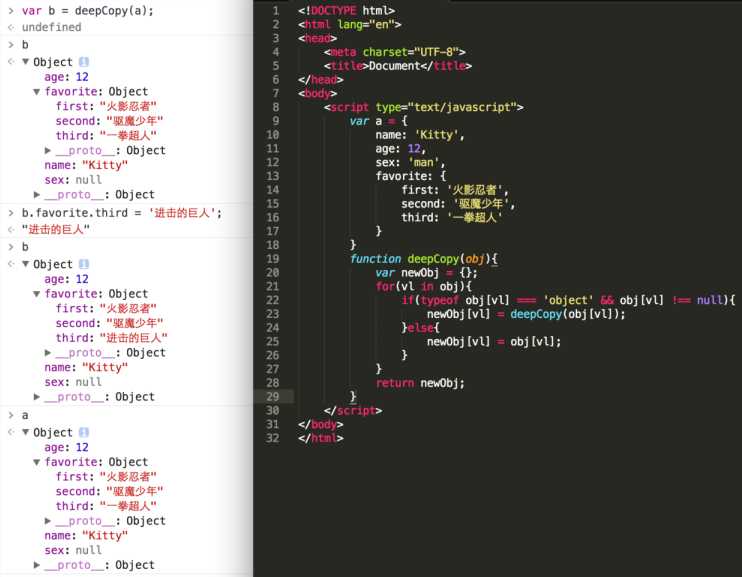Click the returned string "进击的巨人" result line
This screenshot has width=742, height=577.
[55, 230]
